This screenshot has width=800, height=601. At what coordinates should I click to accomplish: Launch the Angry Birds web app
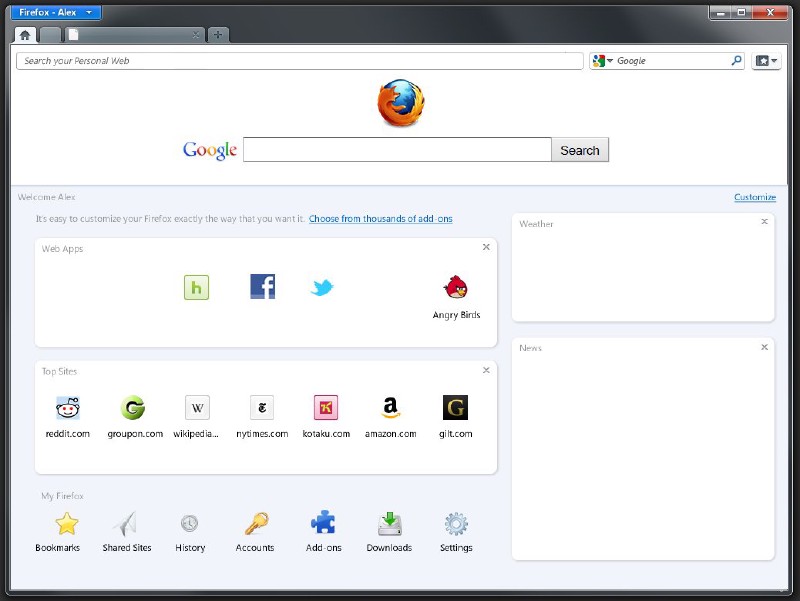coord(456,297)
